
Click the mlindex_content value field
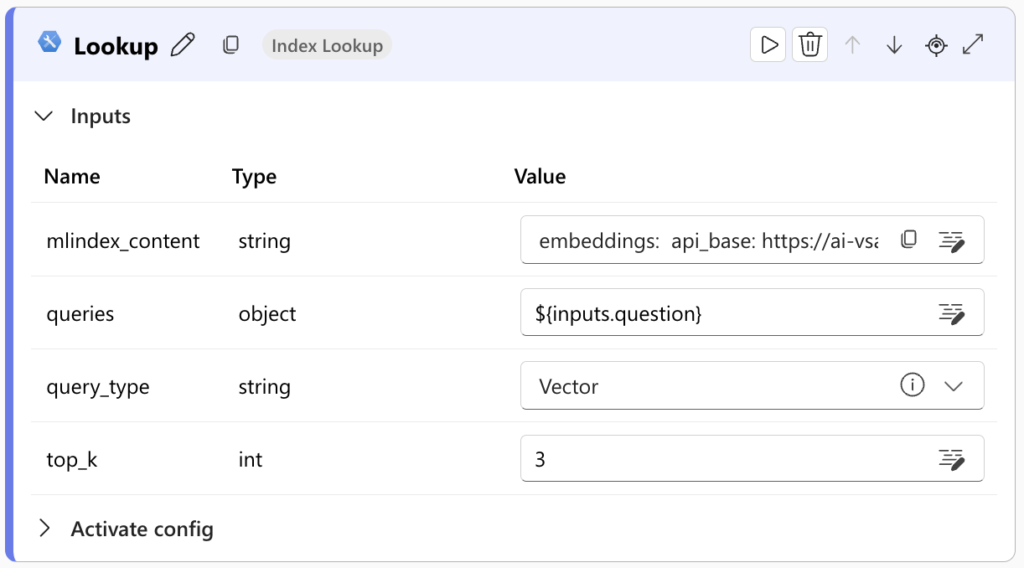pyautogui.click(x=752, y=240)
